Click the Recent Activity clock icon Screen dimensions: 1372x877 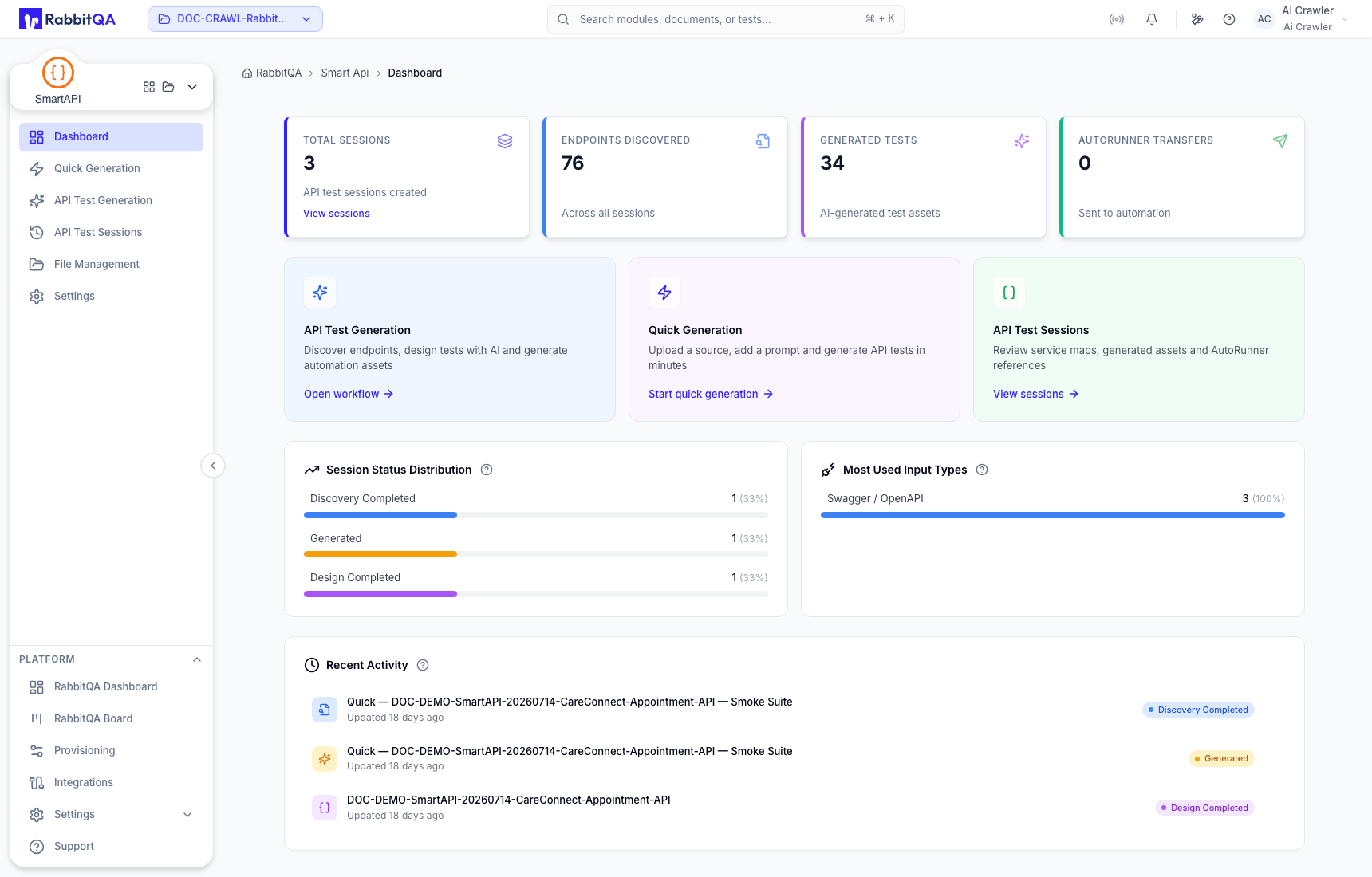coord(312,666)
